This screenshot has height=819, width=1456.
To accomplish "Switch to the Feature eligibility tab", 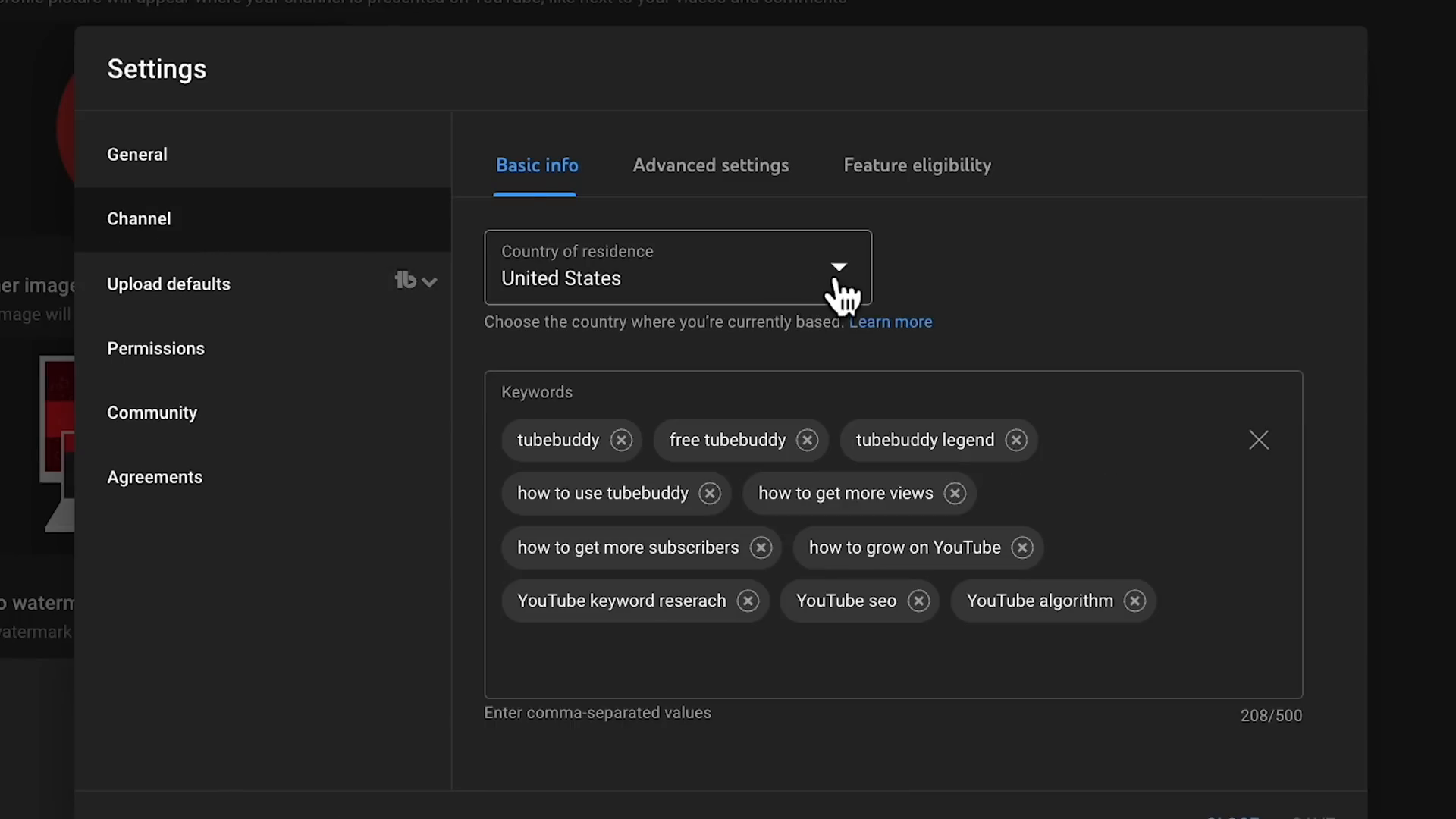I will coord(917,165).
